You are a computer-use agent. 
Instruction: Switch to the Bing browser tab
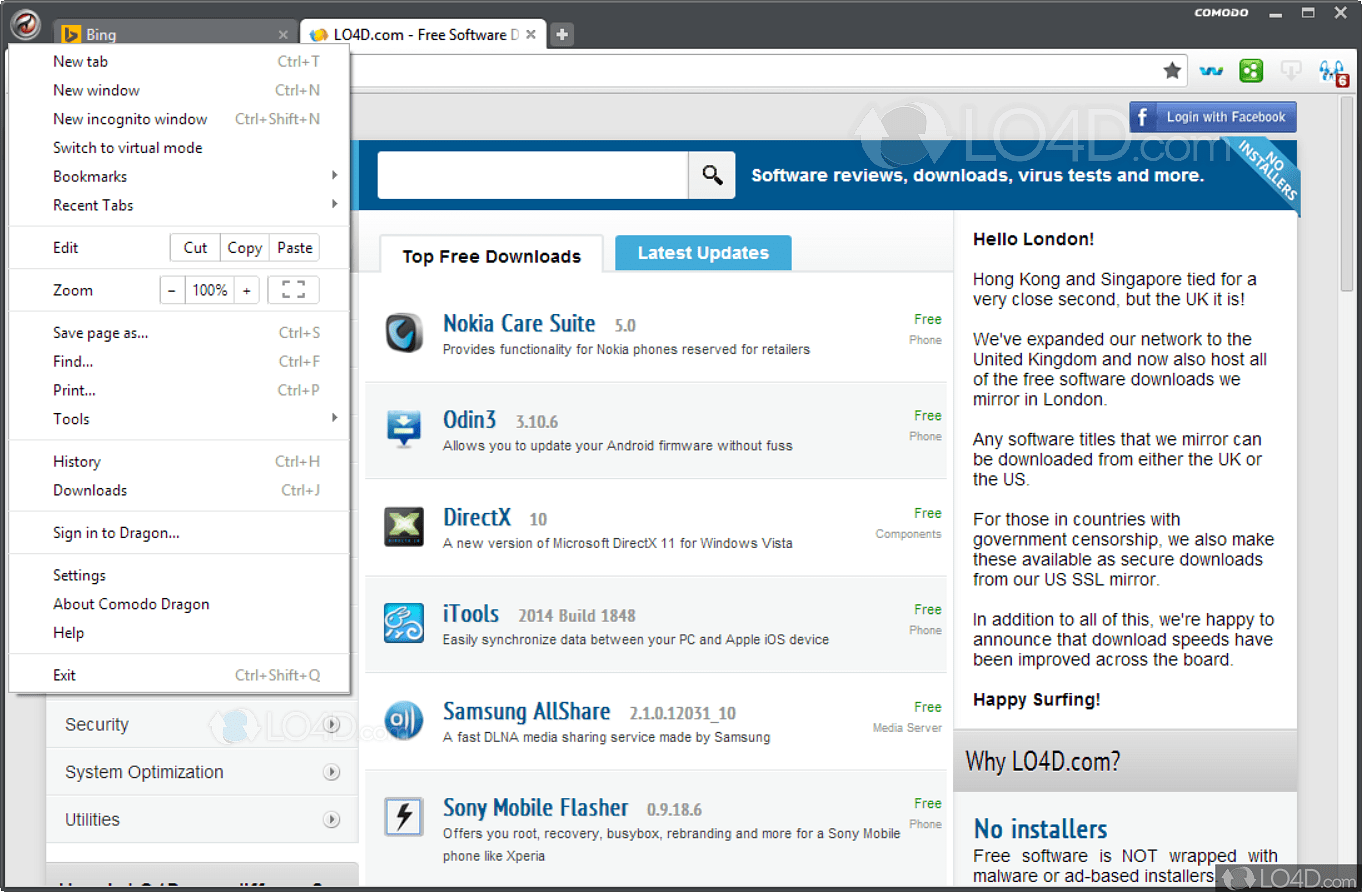pyautogui.click(x=173, y=34)
